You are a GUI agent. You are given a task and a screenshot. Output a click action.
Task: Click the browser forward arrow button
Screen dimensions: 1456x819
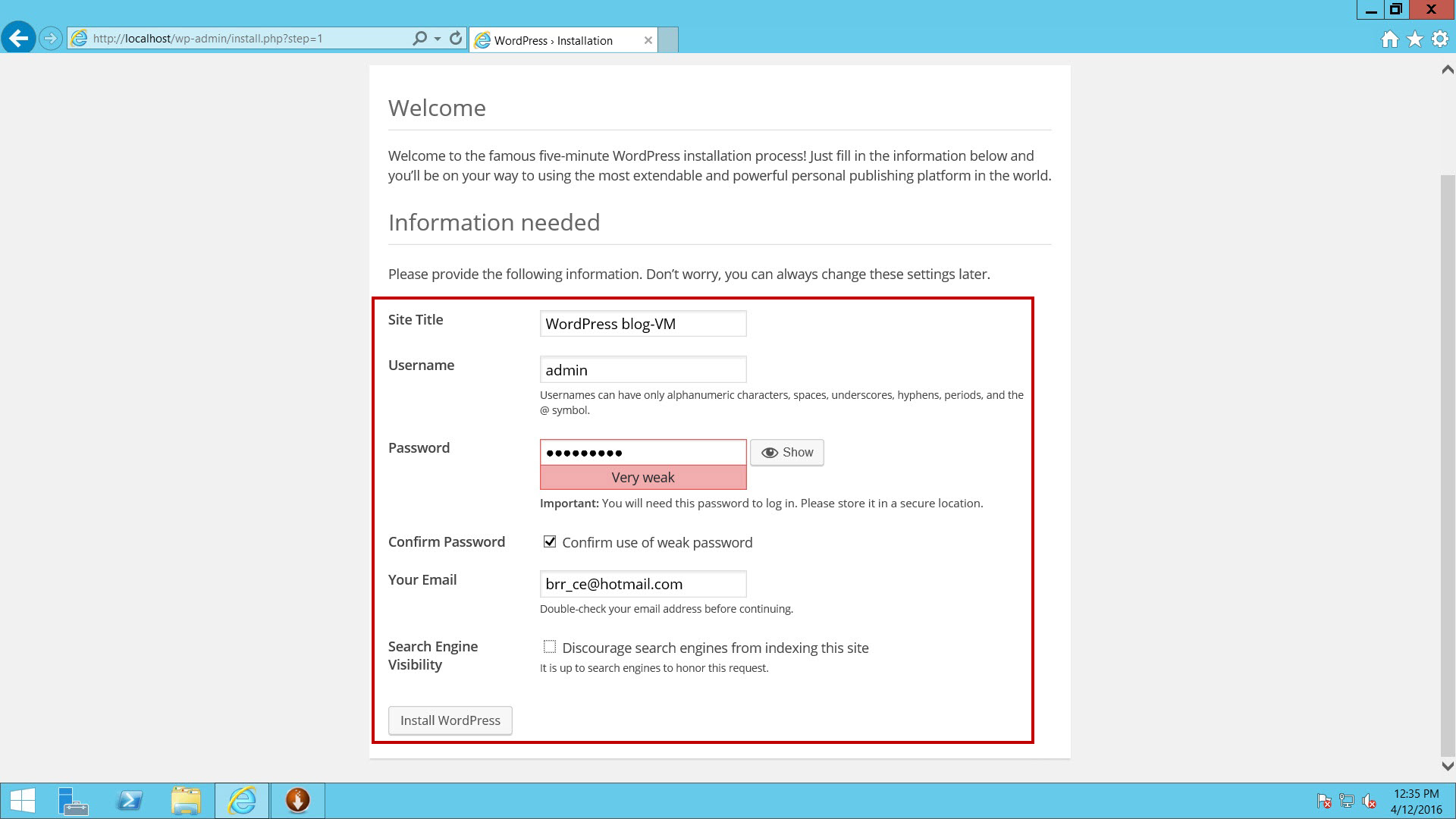(x=50, y=38)
